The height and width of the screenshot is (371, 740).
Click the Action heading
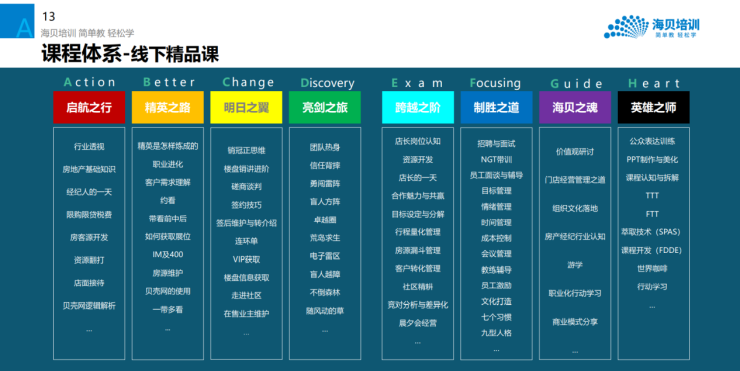pos(90,82)
